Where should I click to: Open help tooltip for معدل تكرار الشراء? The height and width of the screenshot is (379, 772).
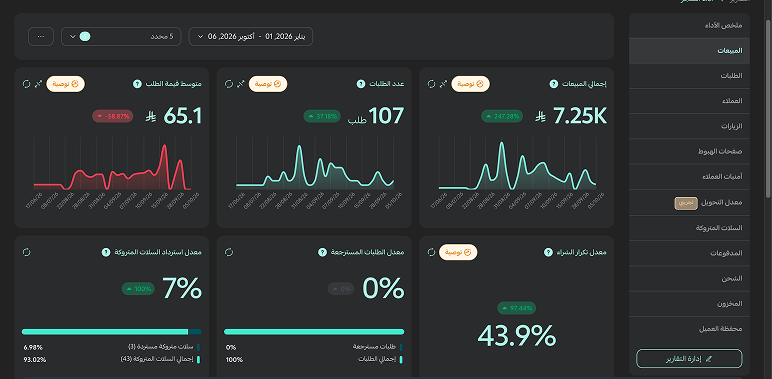pos(548,252)
